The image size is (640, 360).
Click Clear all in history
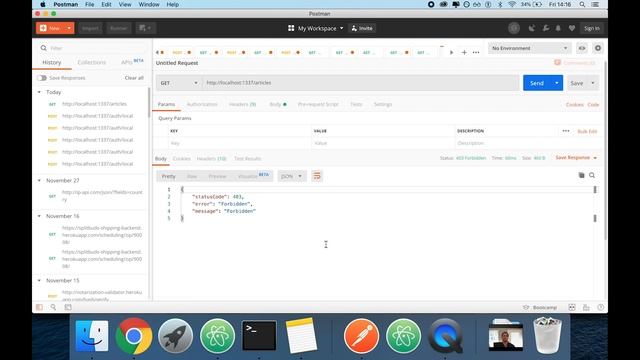tap(134, 78)
